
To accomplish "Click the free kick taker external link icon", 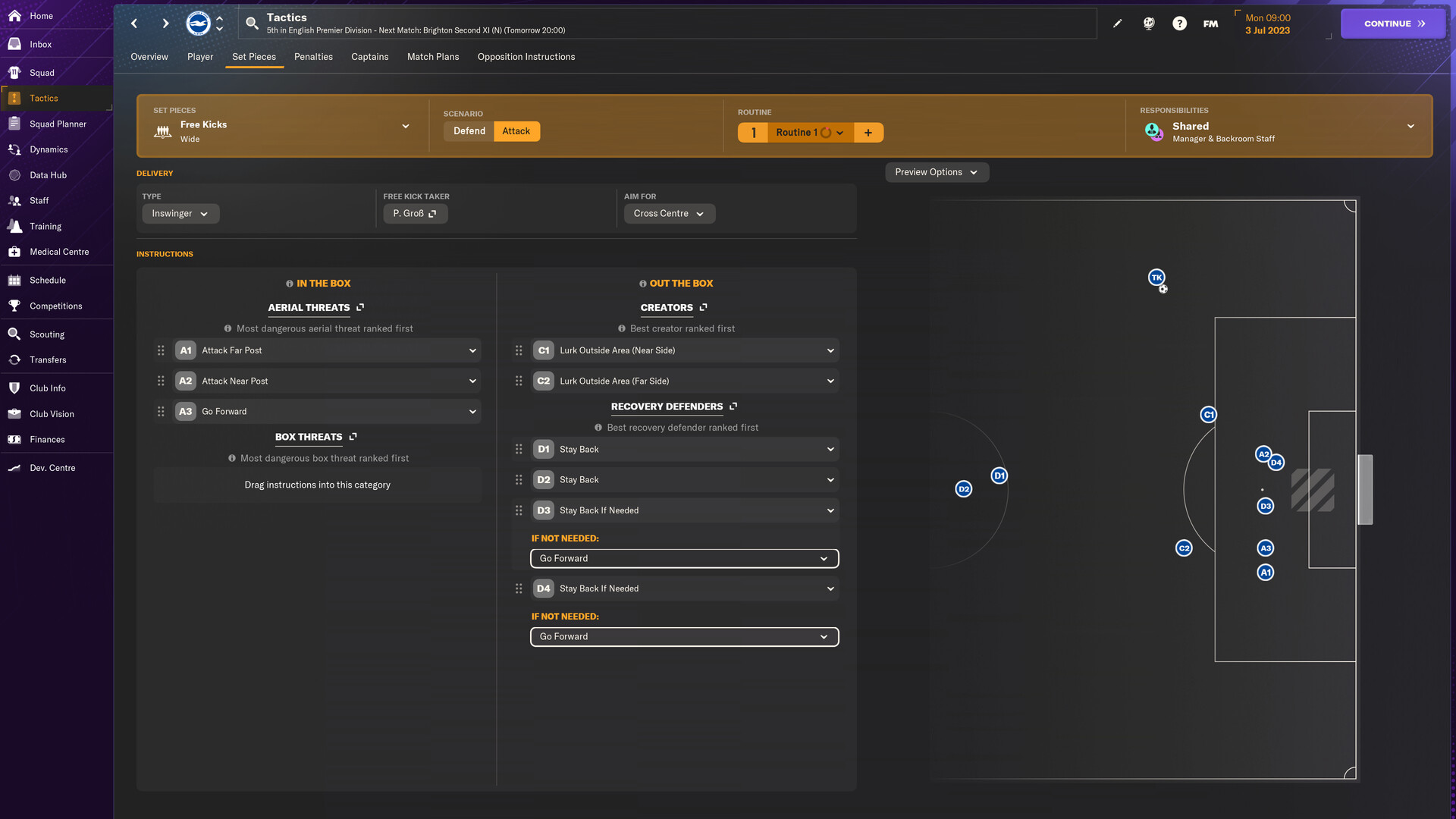I will tap(432, 213).
